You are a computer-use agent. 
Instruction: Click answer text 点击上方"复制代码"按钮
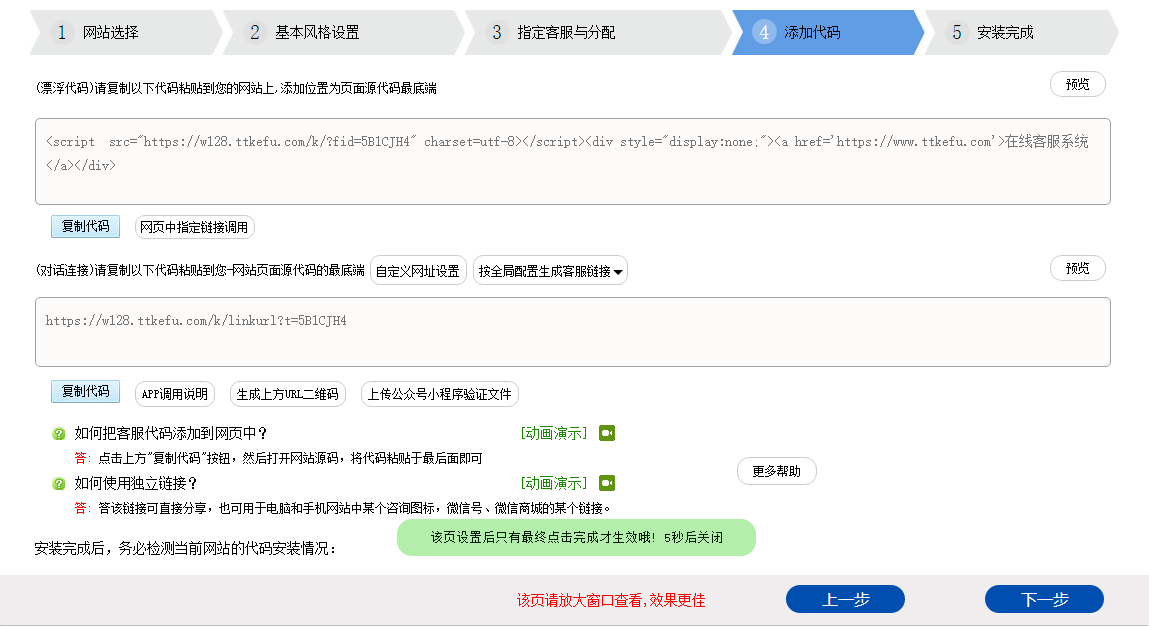[x=289, y=458]
